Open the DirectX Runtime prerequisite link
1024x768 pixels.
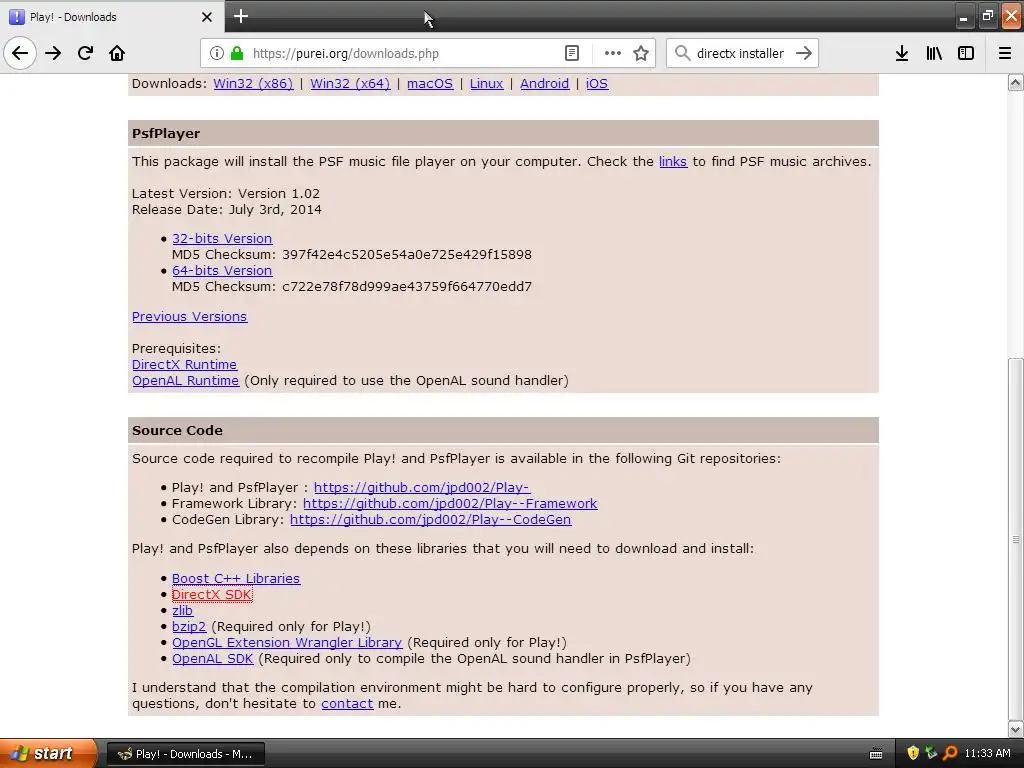pyautogui.click(x=184, y=364)
